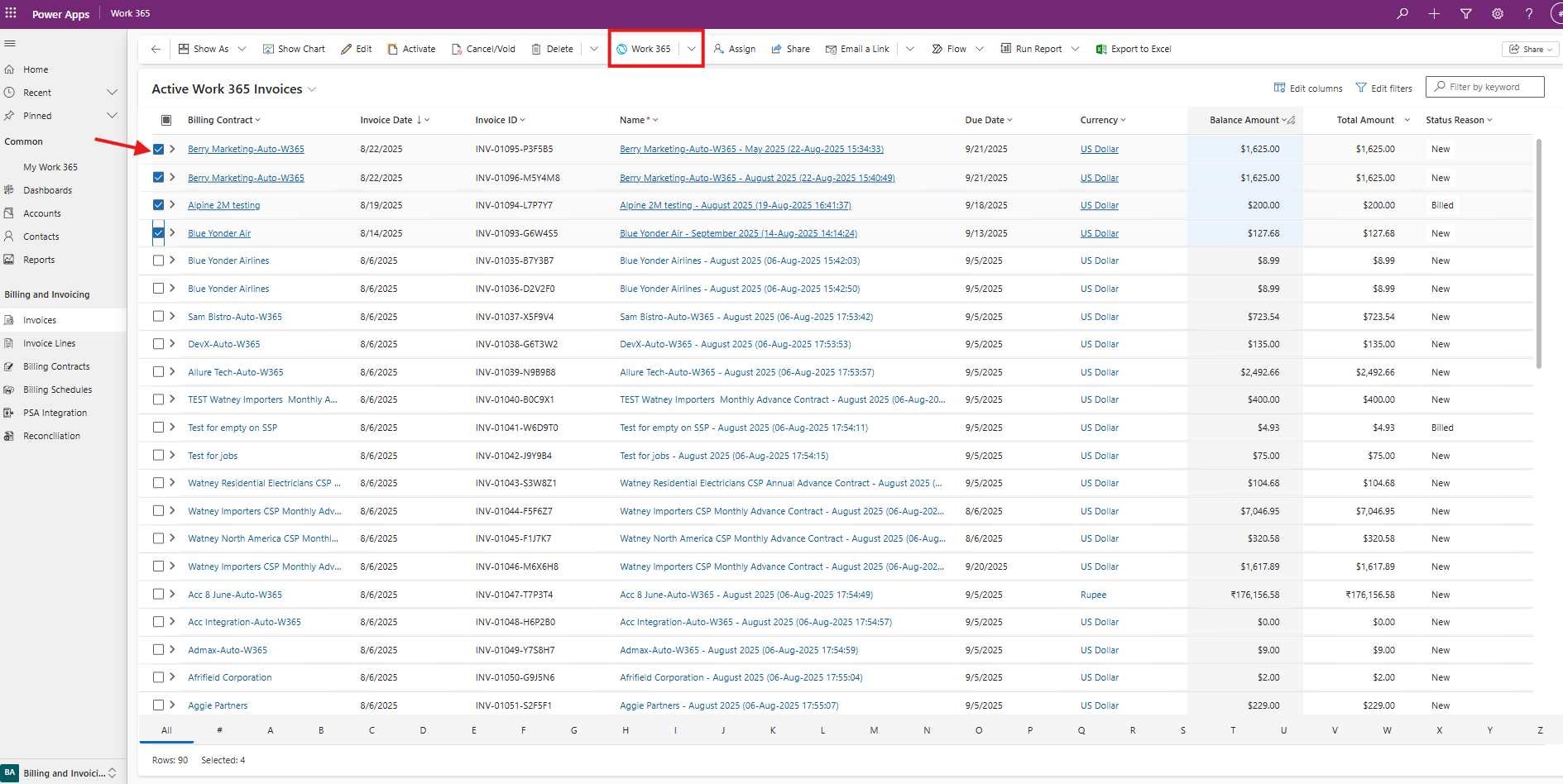Filter records by letter M in the index bar
The image size is (1563, 784).
pos(874,730)
